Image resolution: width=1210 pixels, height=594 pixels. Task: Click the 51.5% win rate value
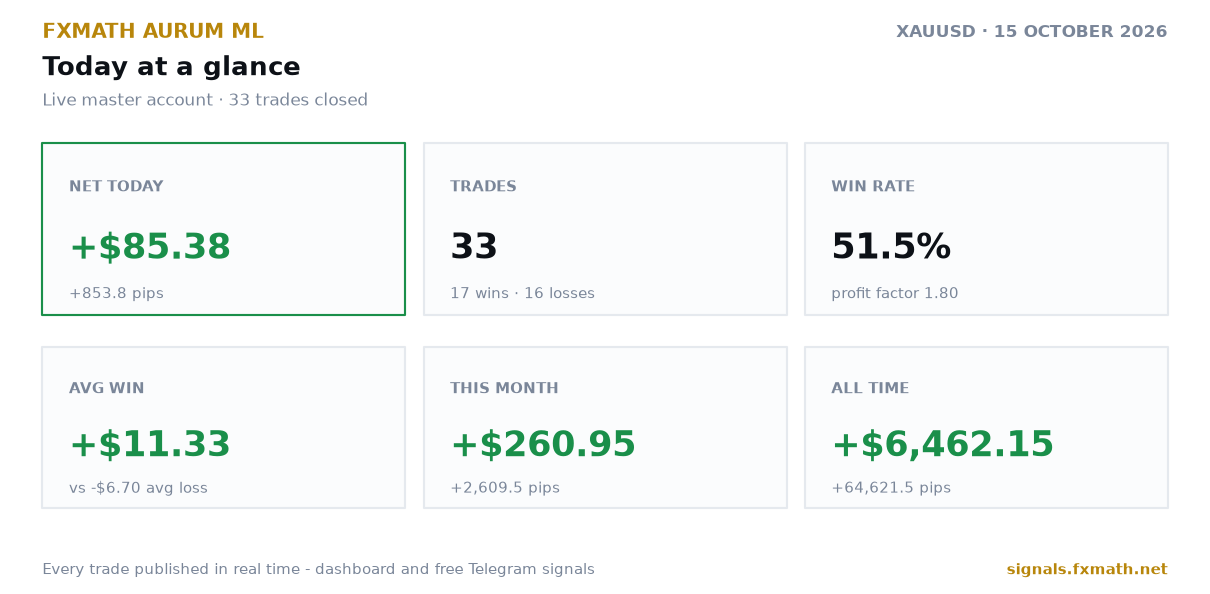point(891,247)
